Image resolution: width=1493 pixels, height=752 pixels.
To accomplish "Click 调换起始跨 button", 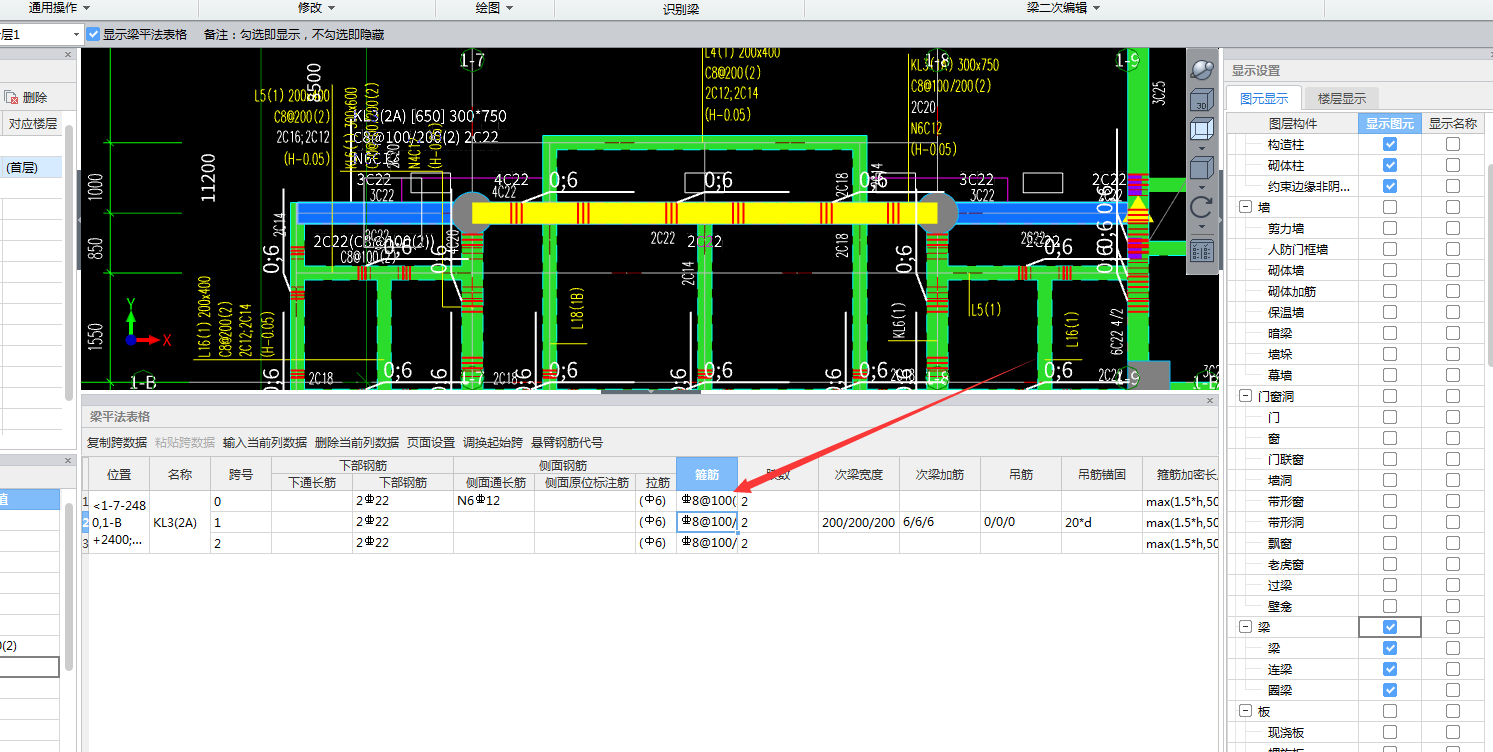I will [492, 442].
